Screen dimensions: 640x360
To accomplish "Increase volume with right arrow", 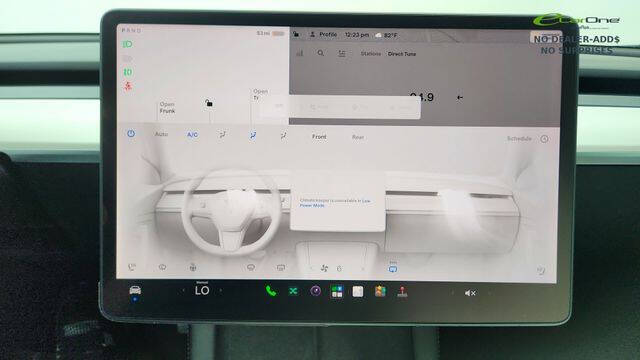I will (x=489, y=293).
